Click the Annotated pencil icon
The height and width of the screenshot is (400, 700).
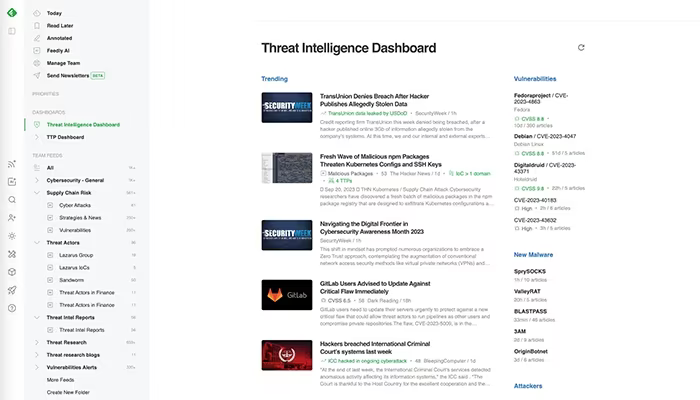point(37,38)
